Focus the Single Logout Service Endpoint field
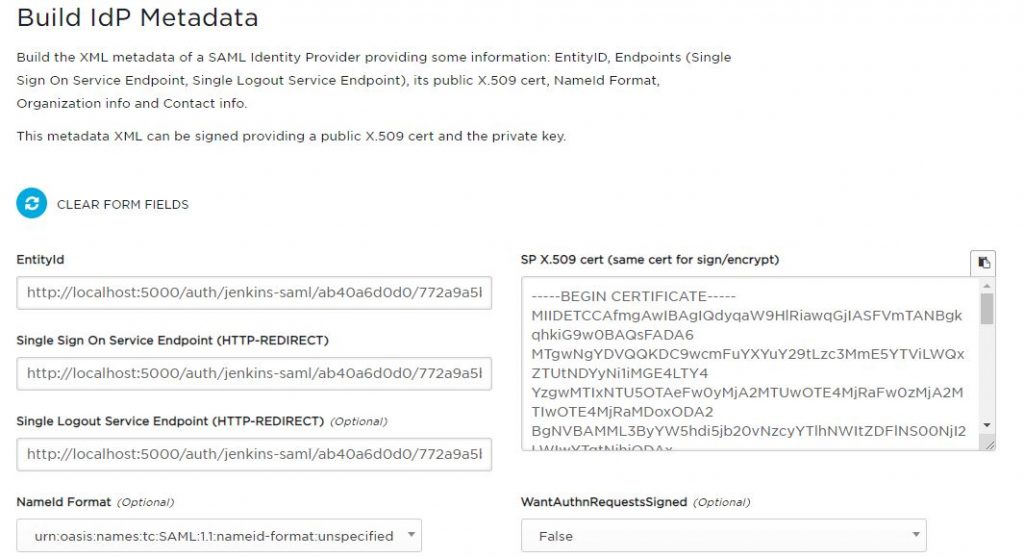Screen dimensions: 1024x558 pos(254,454)
